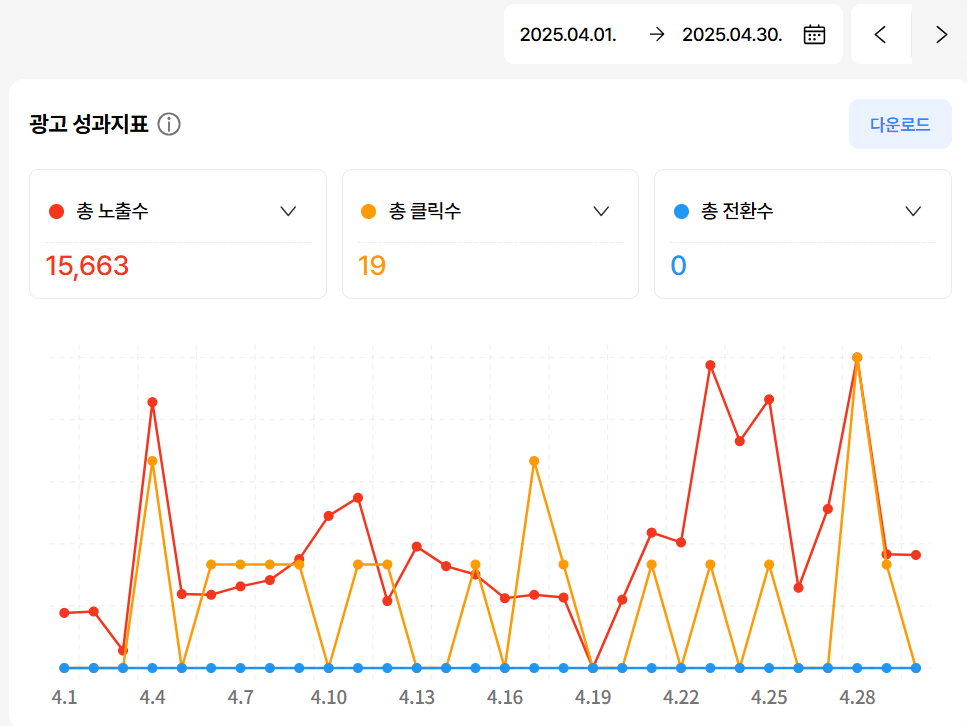The width and height of the screenshot is (967, 726).
Task: Click the 광고 성과지표 heading
Action: [x=89, y=124]
